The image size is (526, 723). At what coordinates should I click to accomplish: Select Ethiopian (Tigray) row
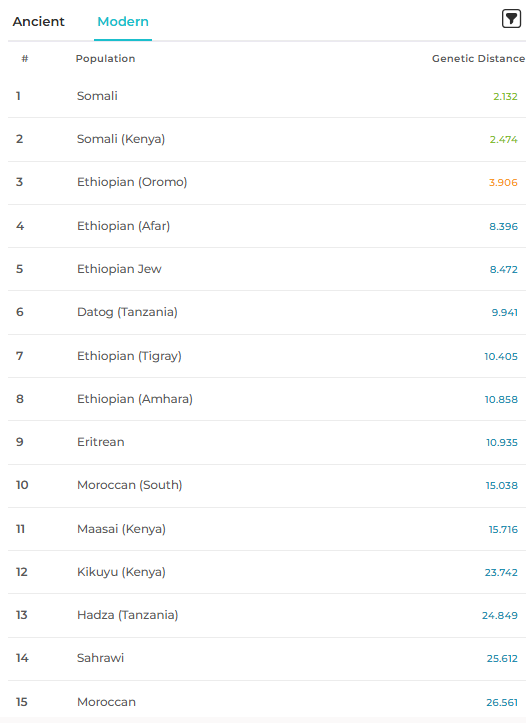coord(267,356)
